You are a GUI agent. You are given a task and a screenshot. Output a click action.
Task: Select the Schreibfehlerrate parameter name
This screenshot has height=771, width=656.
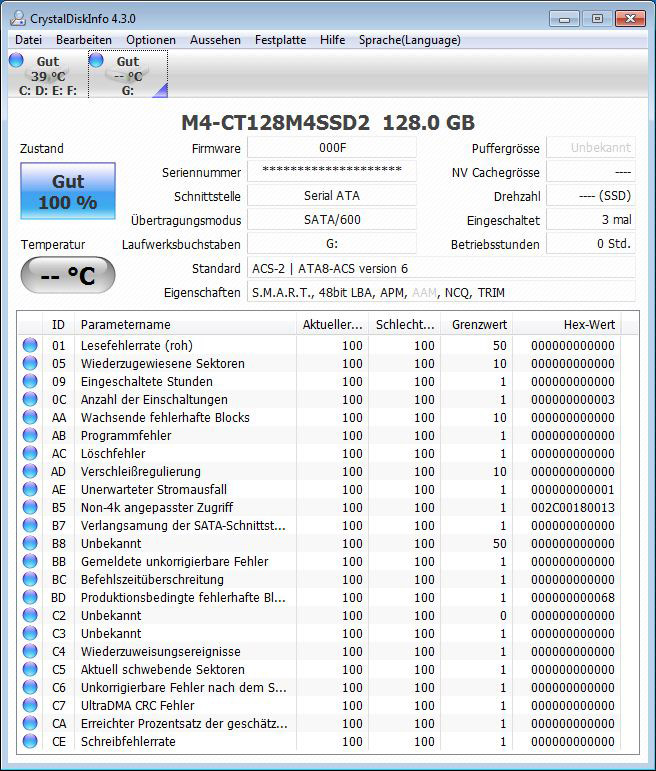pyautogui.click(x=128, y=741)
